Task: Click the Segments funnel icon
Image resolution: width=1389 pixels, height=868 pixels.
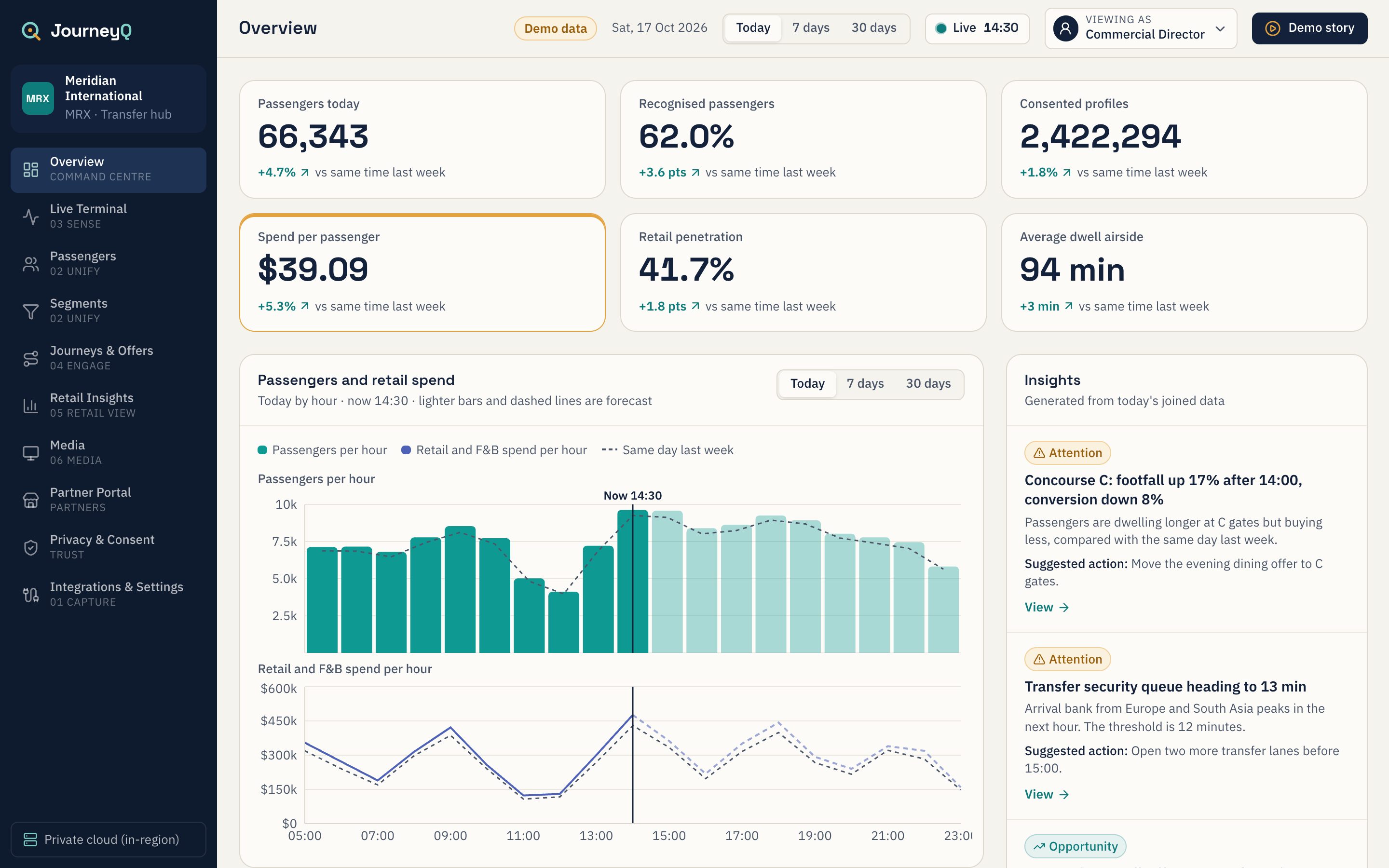Action: [x=30, y=311]
